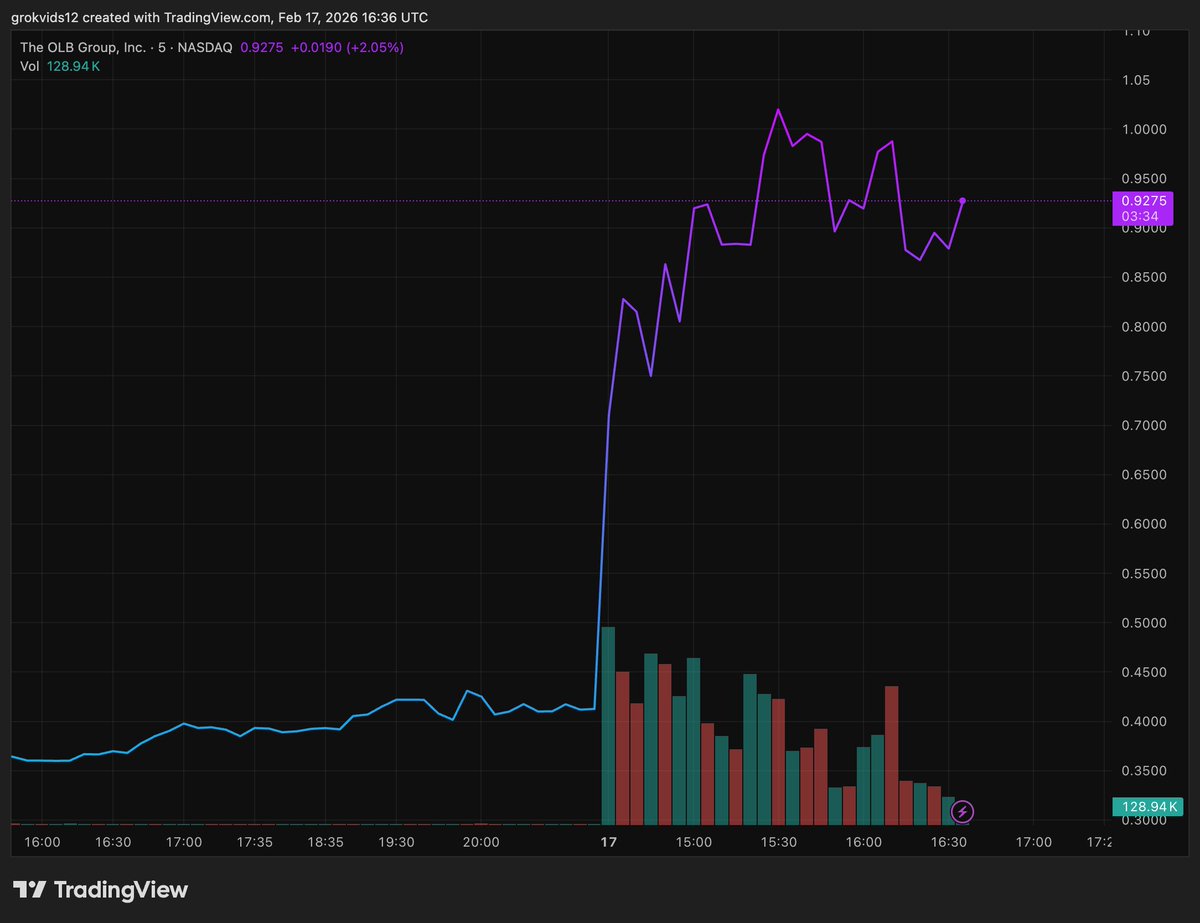Click the 17:35 time axis label
The width and height of the screenshot is (1200, 923).
tap(254, 843)
